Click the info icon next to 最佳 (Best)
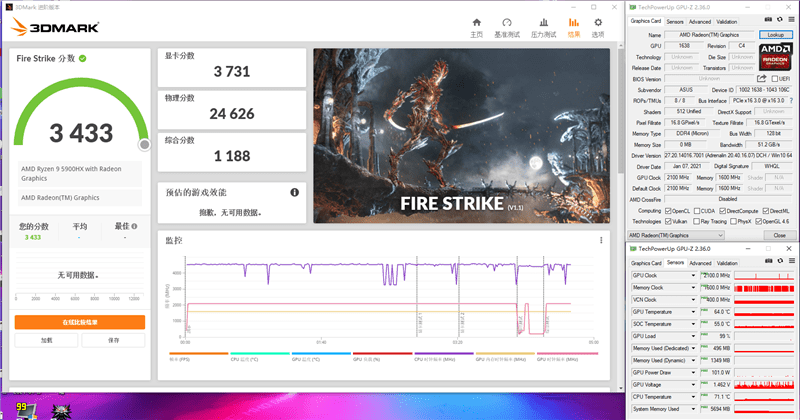The height and width of the screenshot is (420, 800). pos(134,226)
